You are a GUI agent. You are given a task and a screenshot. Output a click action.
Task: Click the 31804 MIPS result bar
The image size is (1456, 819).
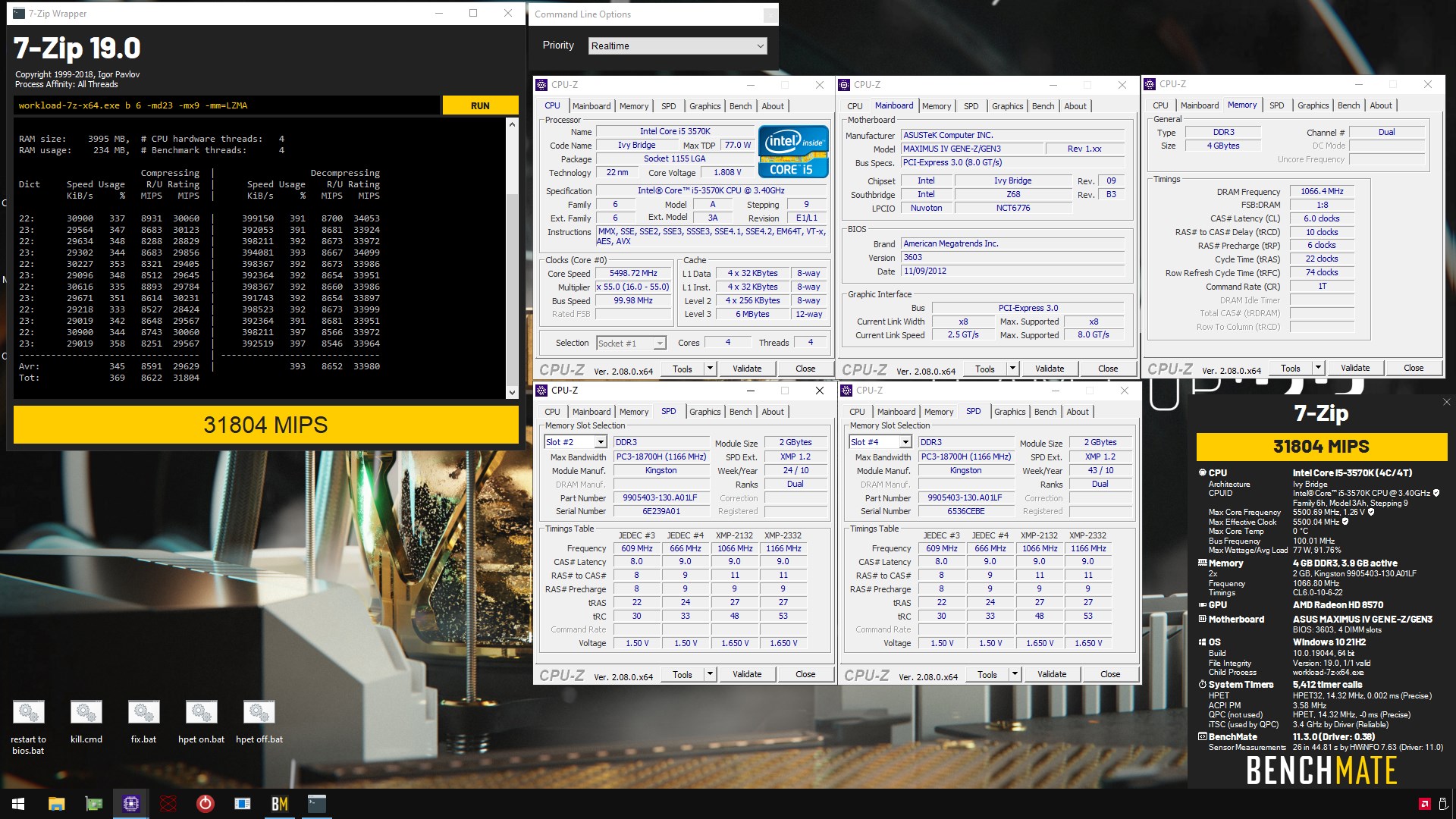click(265, 425)
